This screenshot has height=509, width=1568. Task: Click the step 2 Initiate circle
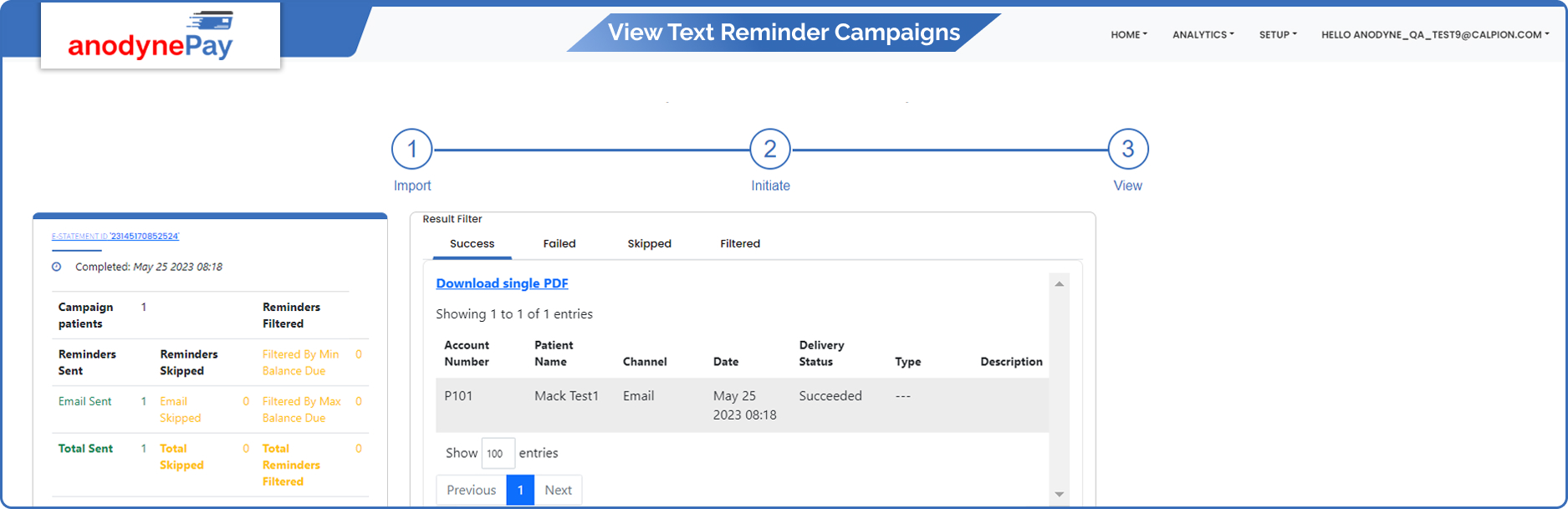click(770, 150)
